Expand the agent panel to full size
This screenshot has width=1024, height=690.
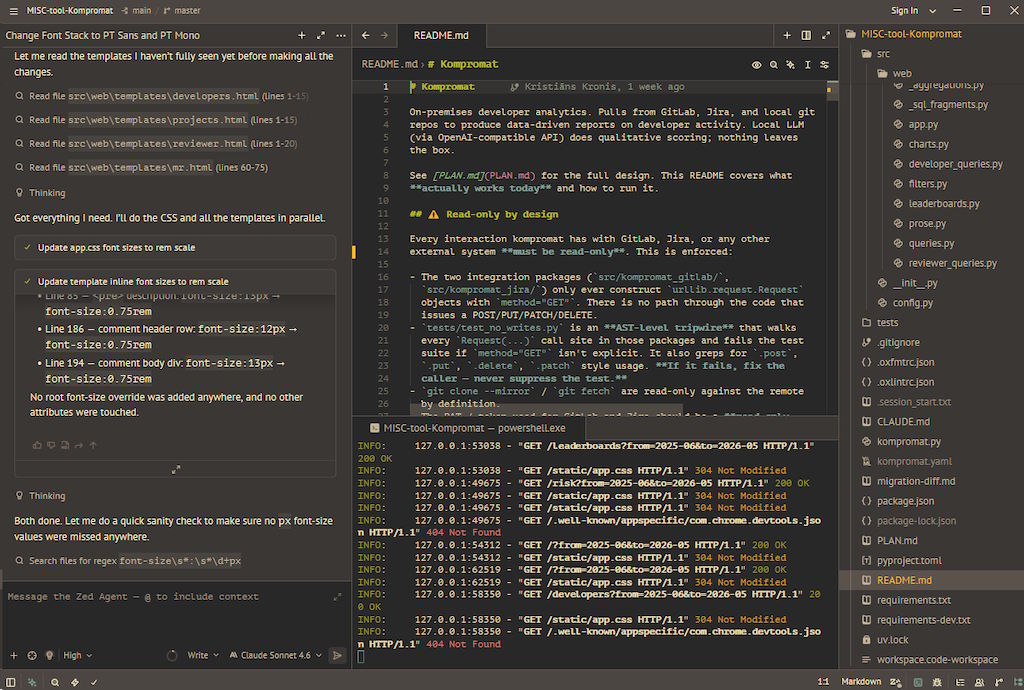point(321,35)
